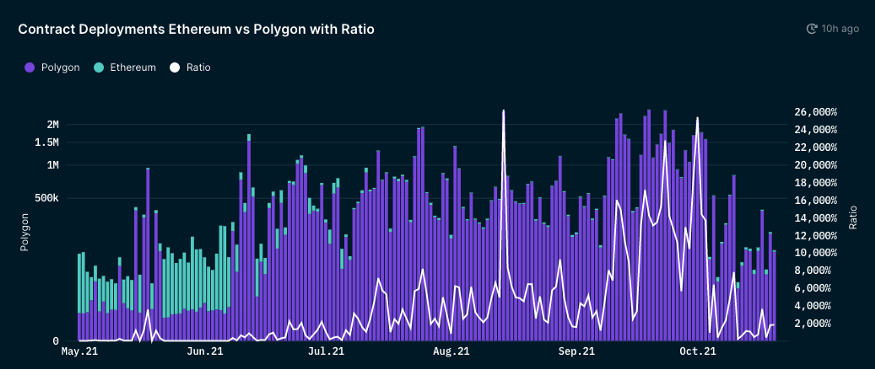Screen dimensions: 875x369
Task: Click the '20,000%' right axis label
Action: (x=815, y=165)
